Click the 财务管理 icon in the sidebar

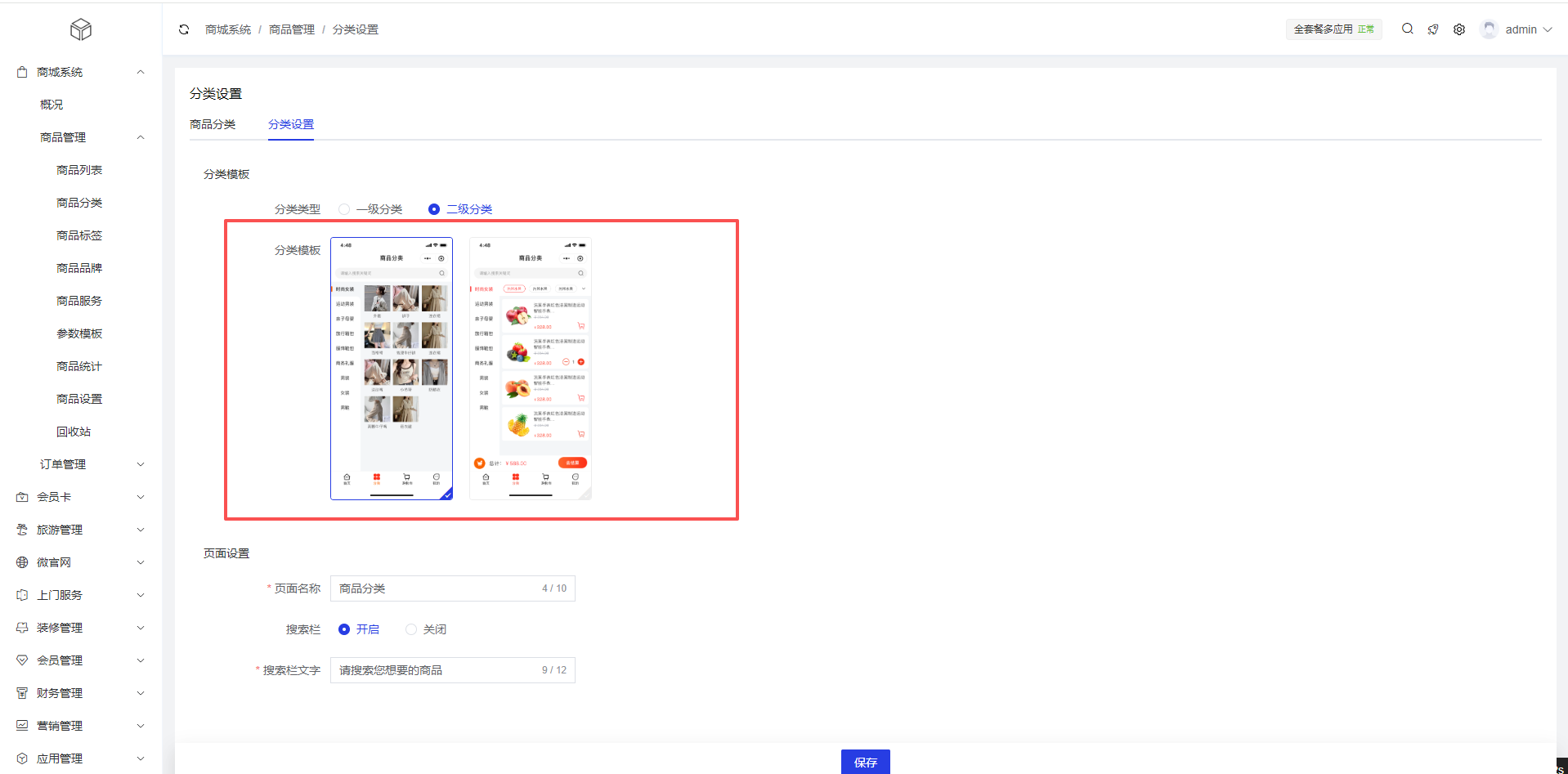click(x=22, y=693)
